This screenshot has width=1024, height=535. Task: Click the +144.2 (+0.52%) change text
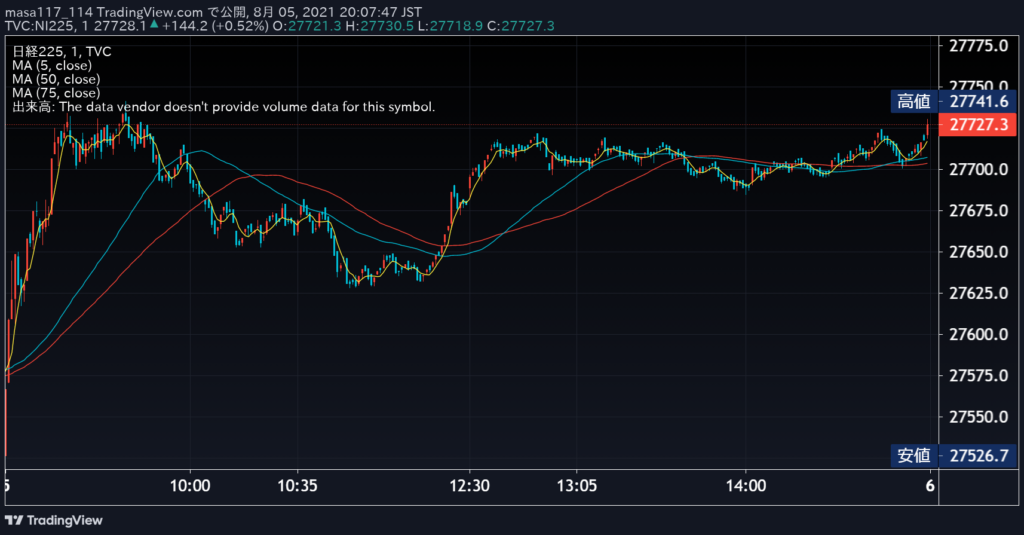[216, 25]
